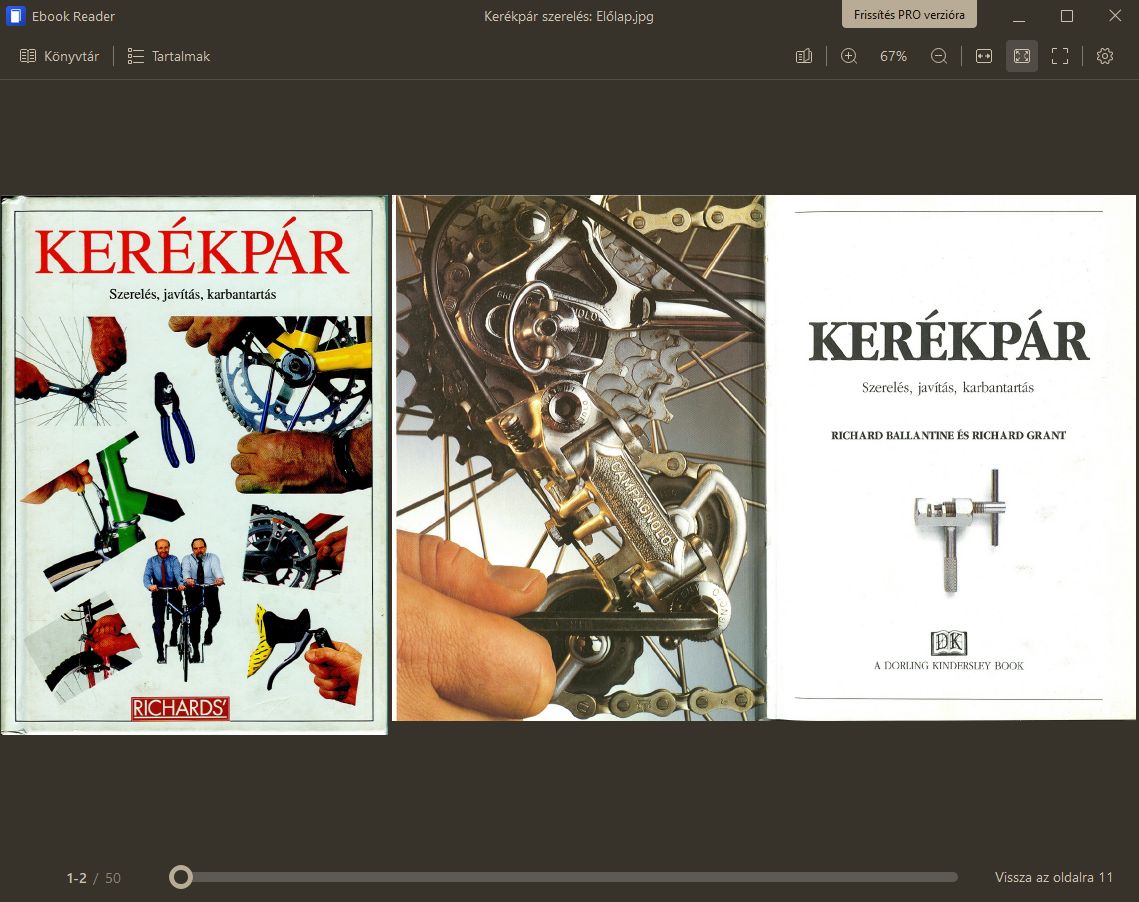The height and width of the screenshot is (902, 1139).
Task: Open the settings options panel
Action: pyautogui.click(x=1104, y=56)
